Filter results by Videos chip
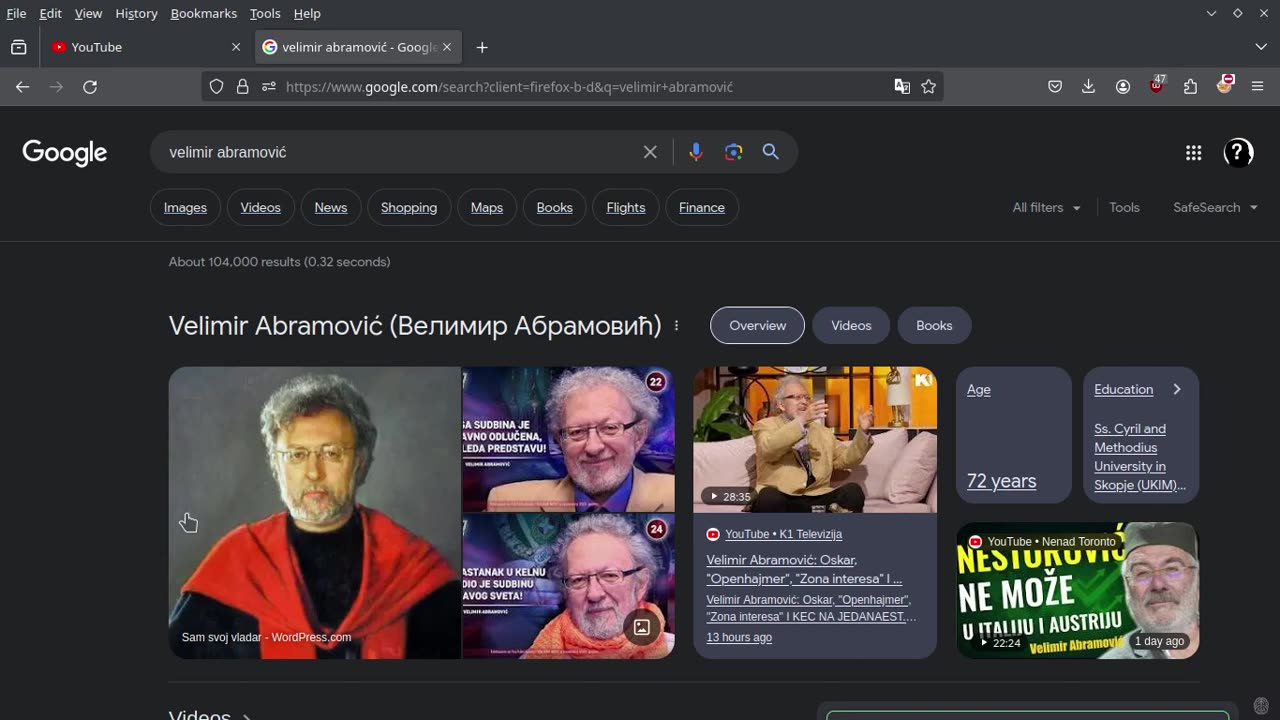 coord(261,207)
